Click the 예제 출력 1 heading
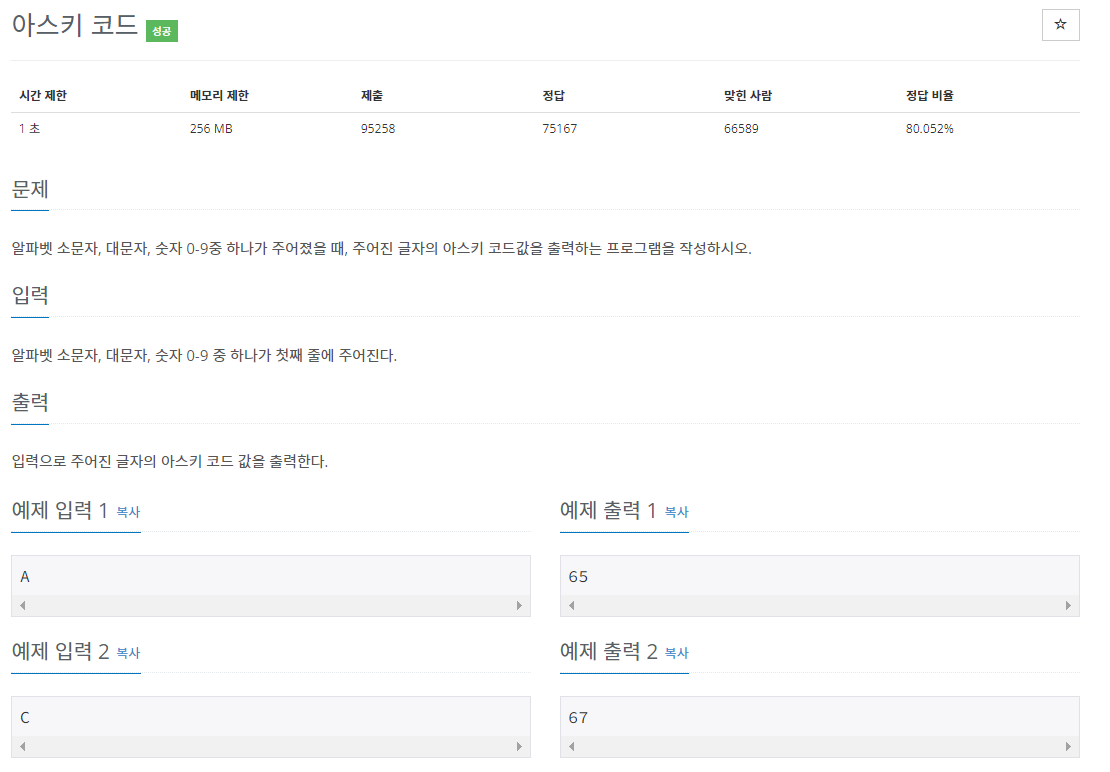This screenshot has height=772, width=1110. [x=608, y=510]
